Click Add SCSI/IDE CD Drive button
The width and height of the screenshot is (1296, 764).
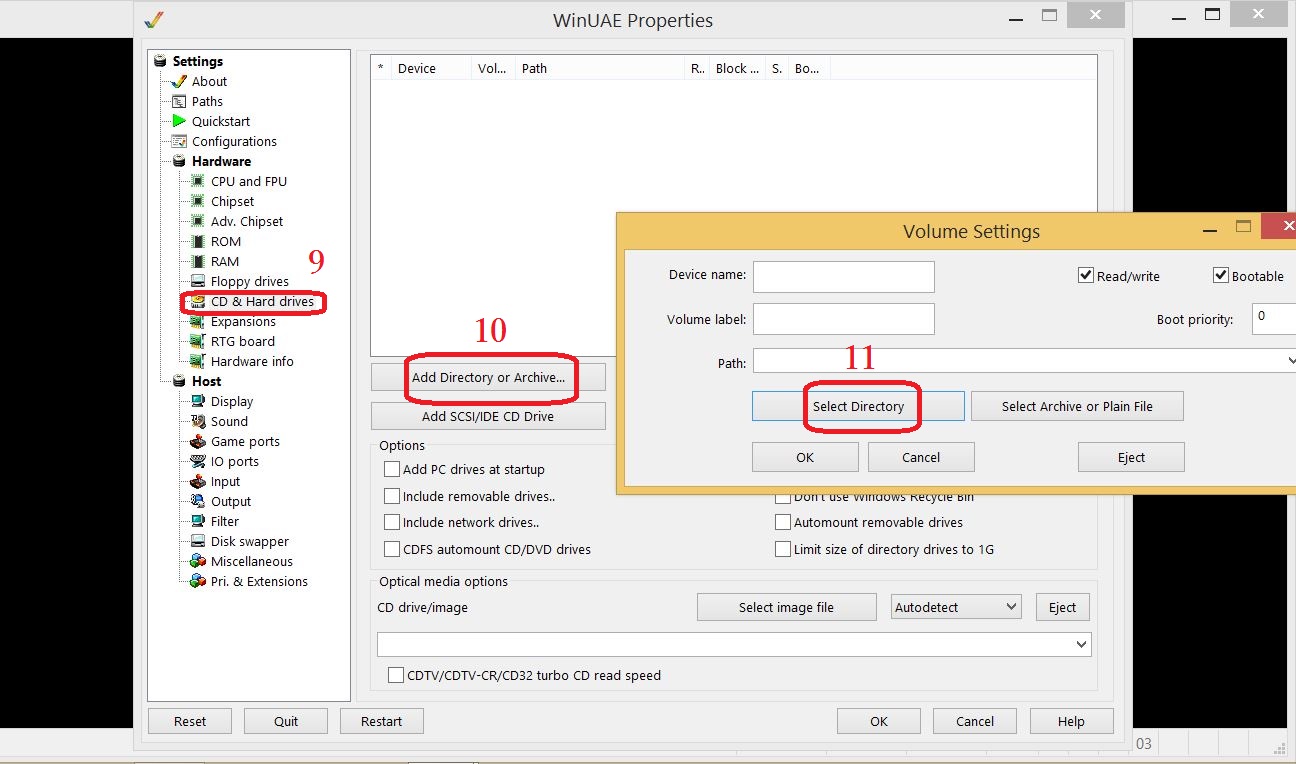coord(488,416)
